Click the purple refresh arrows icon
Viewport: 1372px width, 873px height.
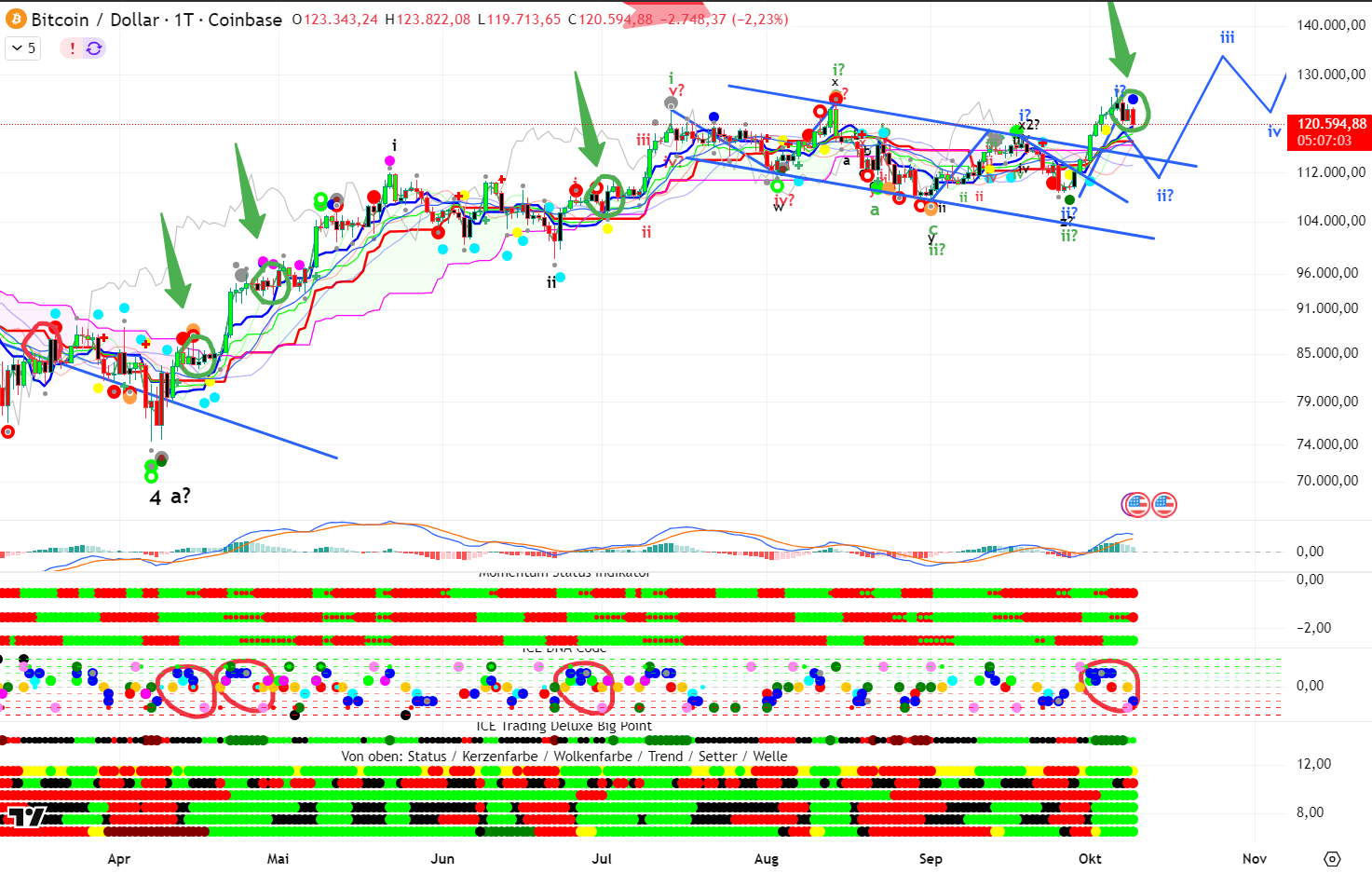[x=94, y=48]
